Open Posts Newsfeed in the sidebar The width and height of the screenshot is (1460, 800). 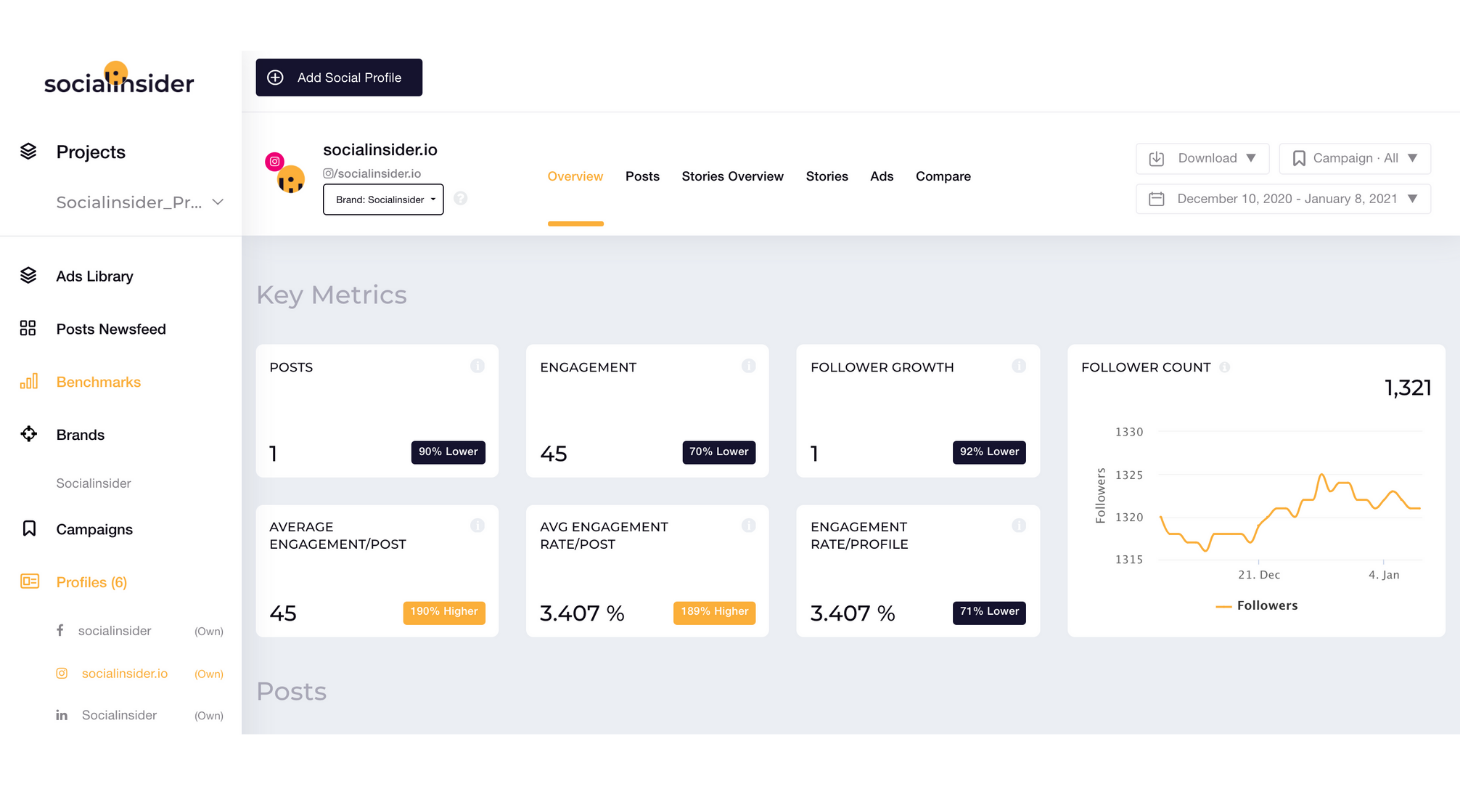click(111, 329)
